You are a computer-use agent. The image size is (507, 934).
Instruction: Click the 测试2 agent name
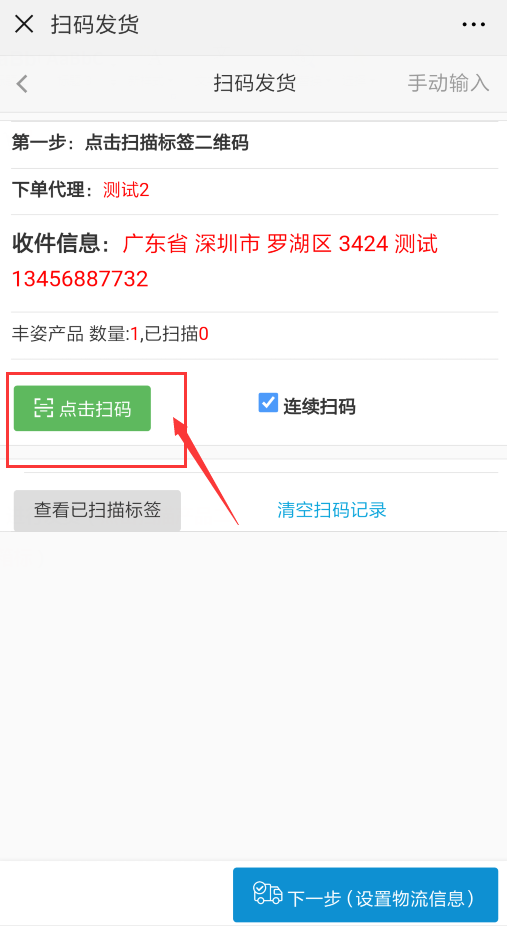126,191
